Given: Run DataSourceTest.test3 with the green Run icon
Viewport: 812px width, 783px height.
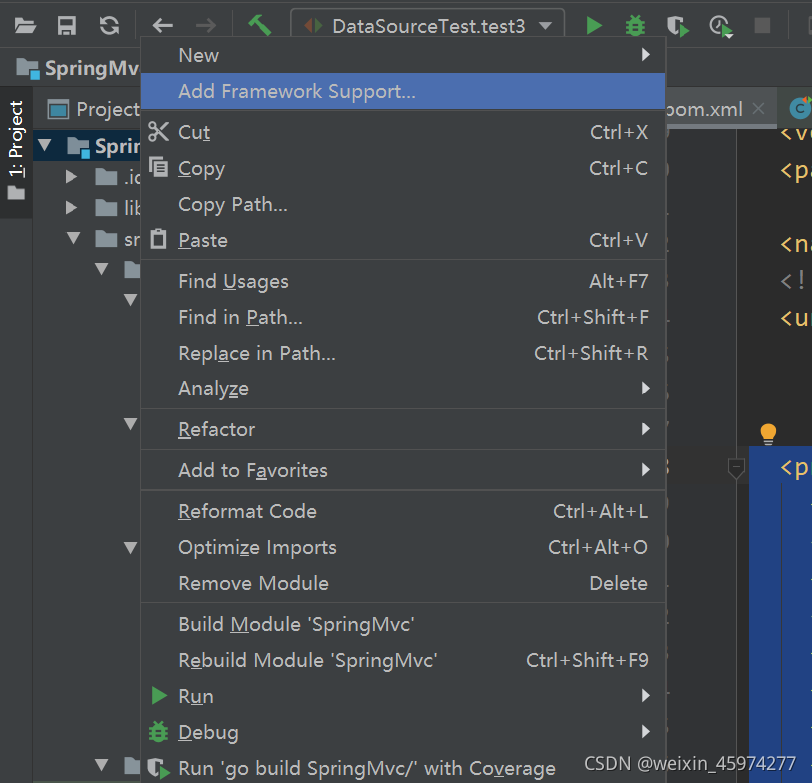Looking at the screenshot, I should coord(593,25).
